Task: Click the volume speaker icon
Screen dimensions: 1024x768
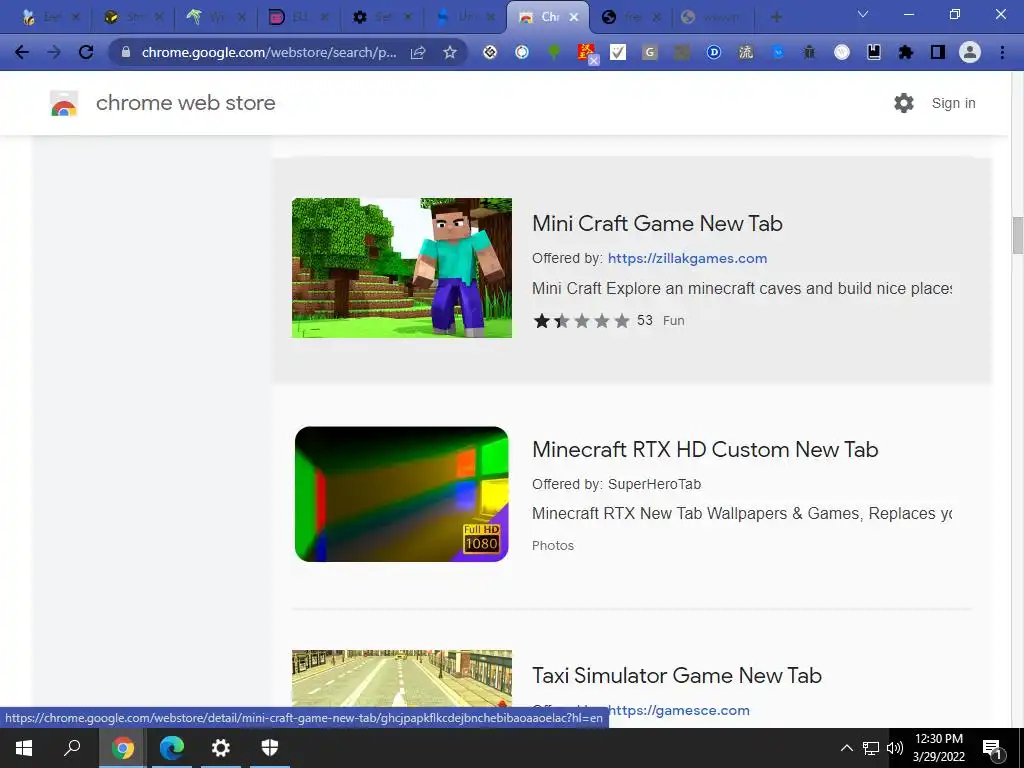Action: pos(895,748)
